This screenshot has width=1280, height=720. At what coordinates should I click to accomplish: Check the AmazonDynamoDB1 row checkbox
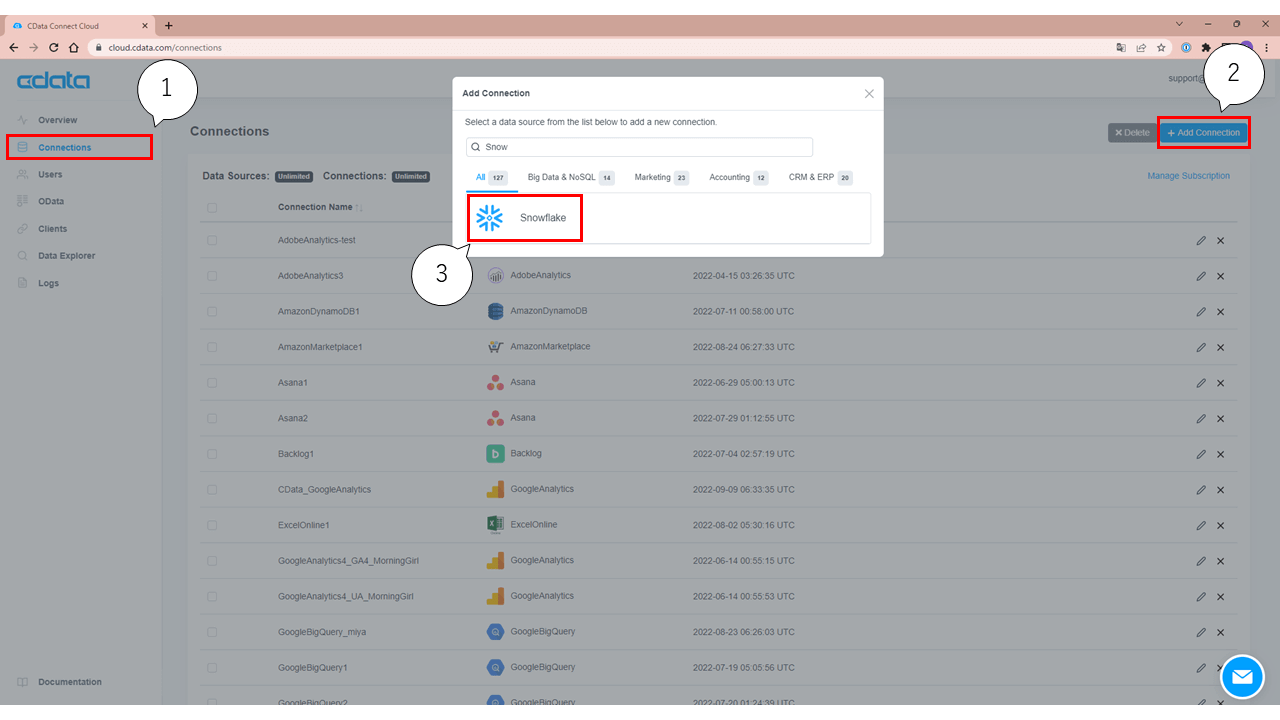(x=212, y=311)
